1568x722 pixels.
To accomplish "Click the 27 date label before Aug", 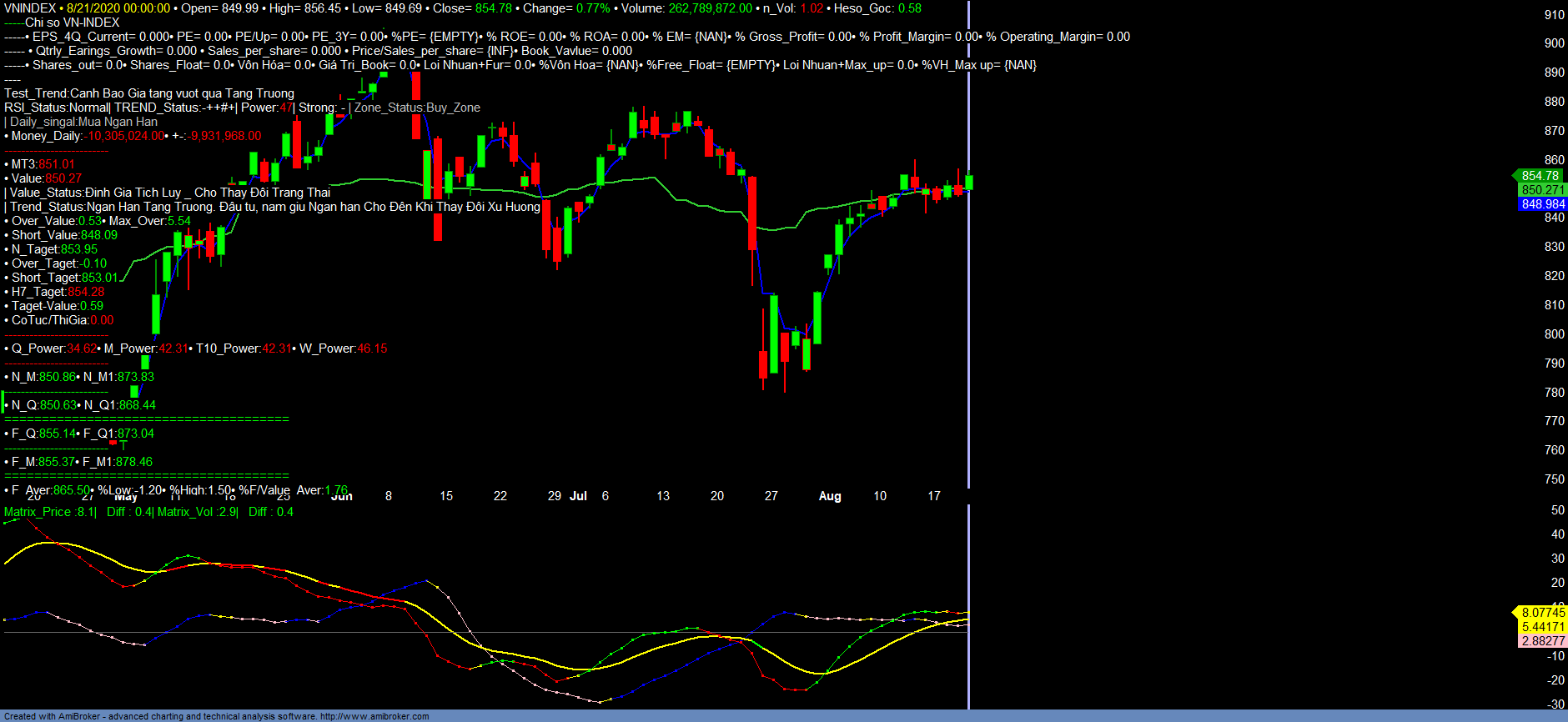I will [771, 496].
